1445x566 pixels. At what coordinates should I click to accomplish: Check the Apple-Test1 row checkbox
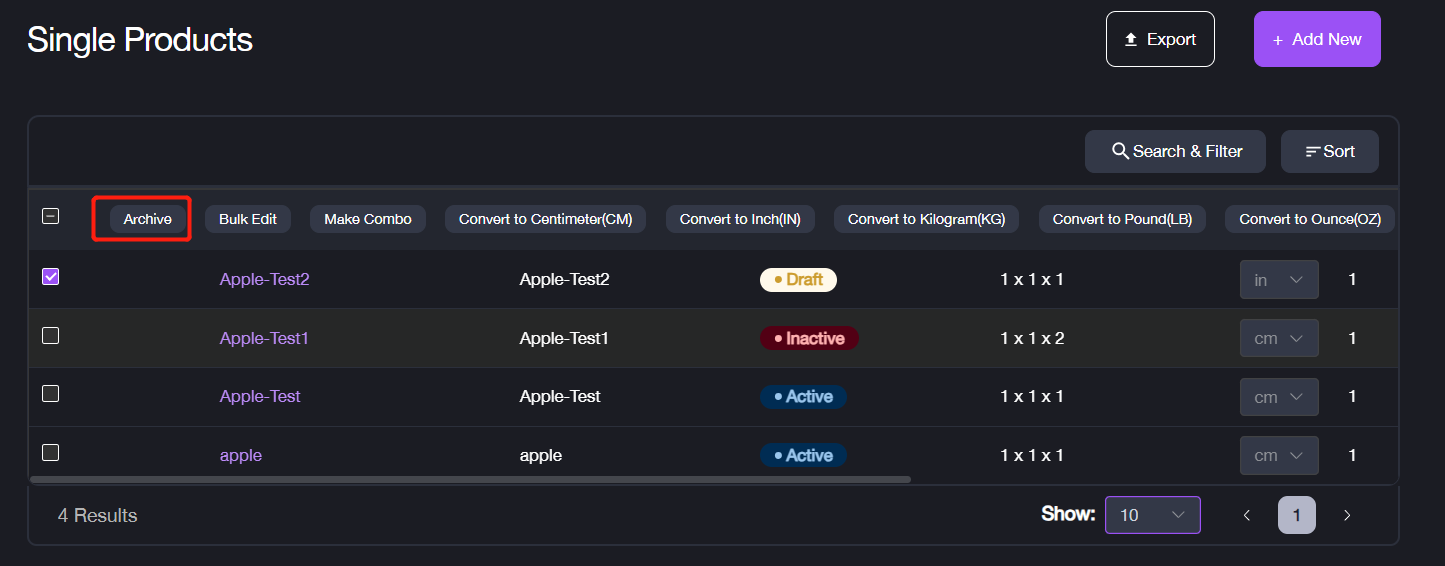(x=50, y=336)
